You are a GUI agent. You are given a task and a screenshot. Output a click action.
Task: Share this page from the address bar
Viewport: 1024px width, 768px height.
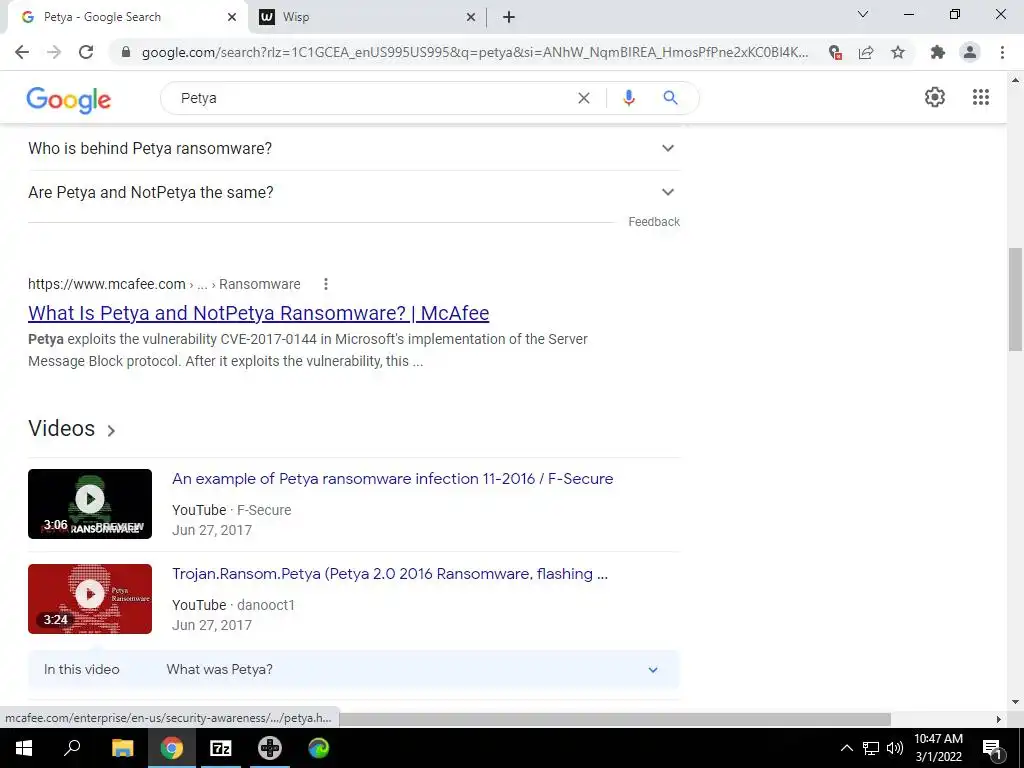click(x=866, y=52)
